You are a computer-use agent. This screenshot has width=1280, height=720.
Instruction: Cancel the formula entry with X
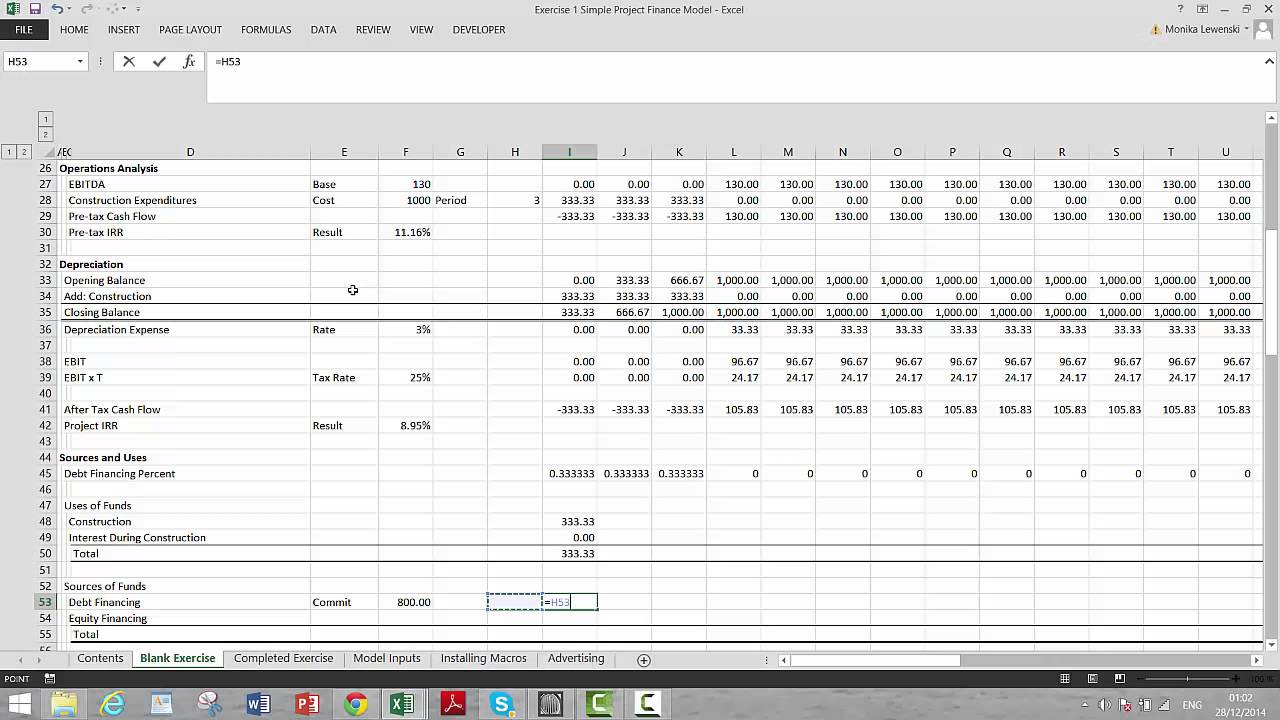pyautogui.click(x=129, y=61)
